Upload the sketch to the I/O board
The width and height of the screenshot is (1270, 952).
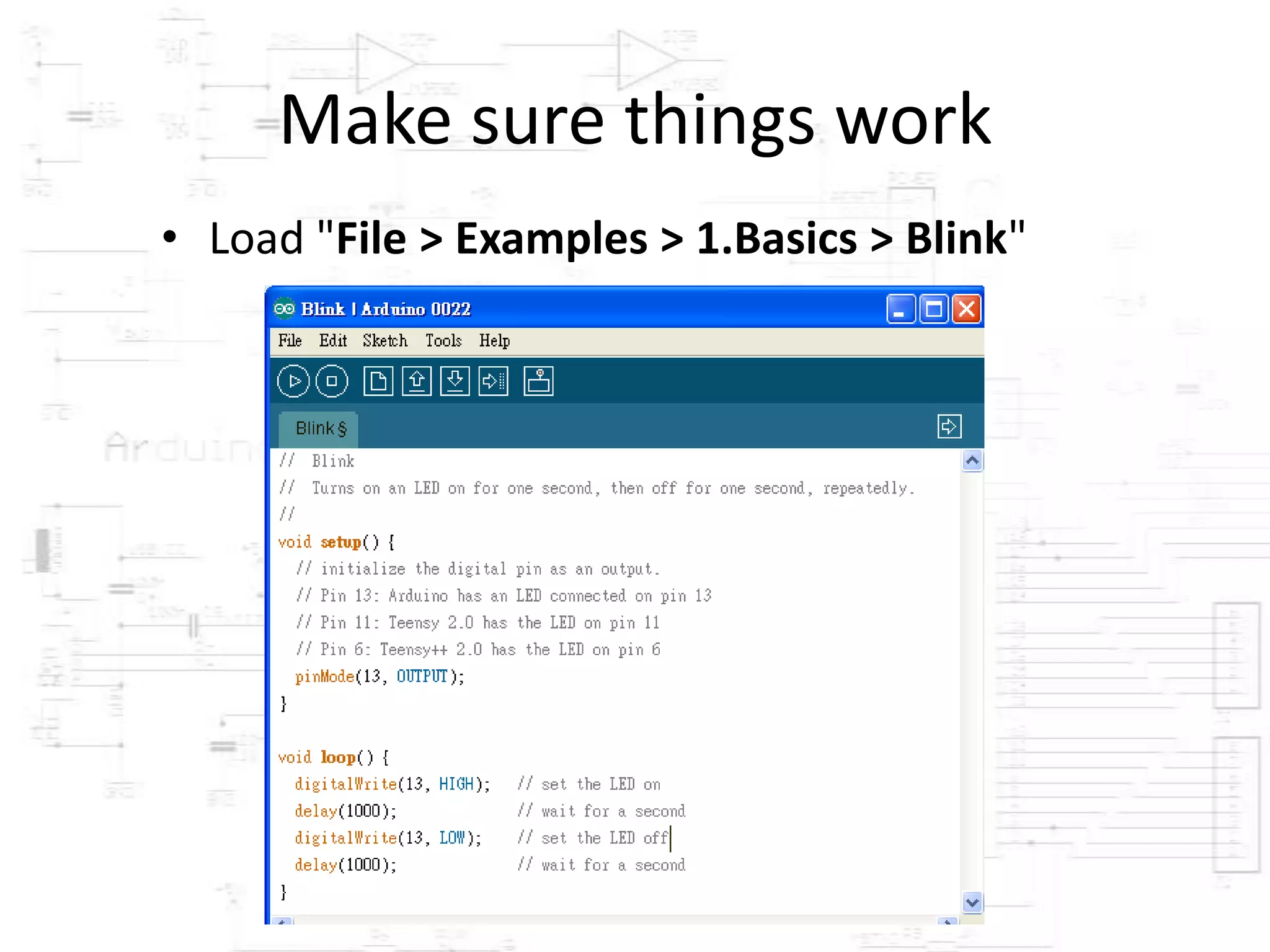(494, 381)
